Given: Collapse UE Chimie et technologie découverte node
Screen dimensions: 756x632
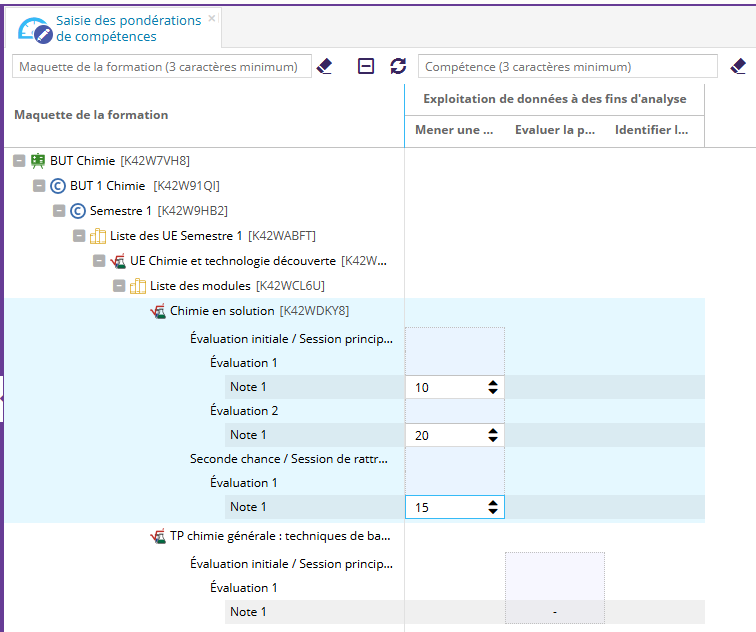Looking at the screenshot, I should (99, 261).
